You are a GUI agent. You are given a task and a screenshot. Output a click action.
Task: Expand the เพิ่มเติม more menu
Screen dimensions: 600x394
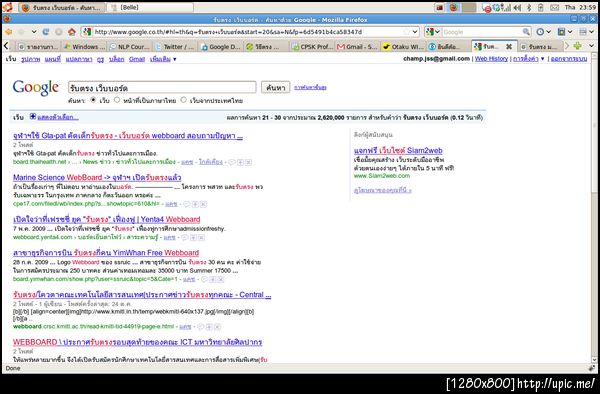point(163,59)
